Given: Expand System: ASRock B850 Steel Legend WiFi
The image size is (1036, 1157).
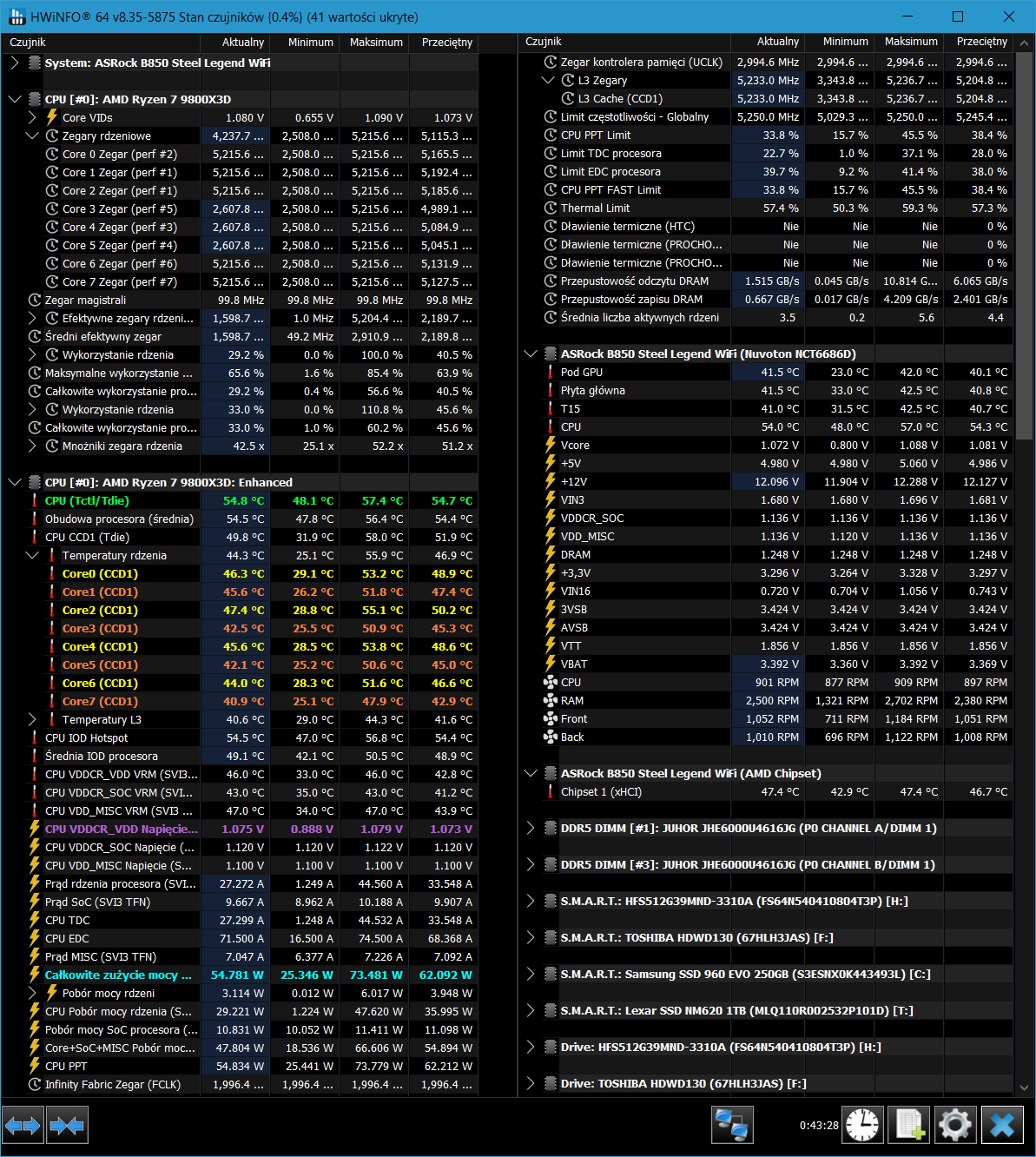Looking at the screenshot, I should pyautogui.click(x=14, y=63).
